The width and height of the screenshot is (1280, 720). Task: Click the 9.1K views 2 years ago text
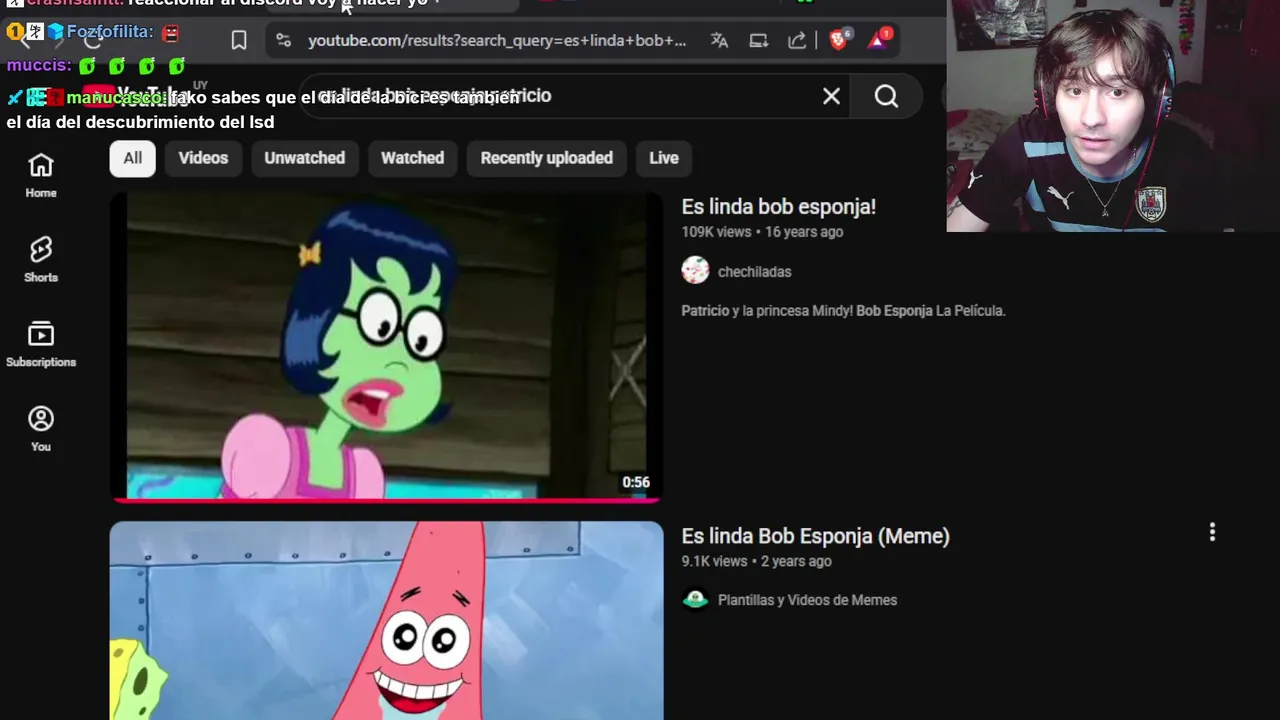756,561
